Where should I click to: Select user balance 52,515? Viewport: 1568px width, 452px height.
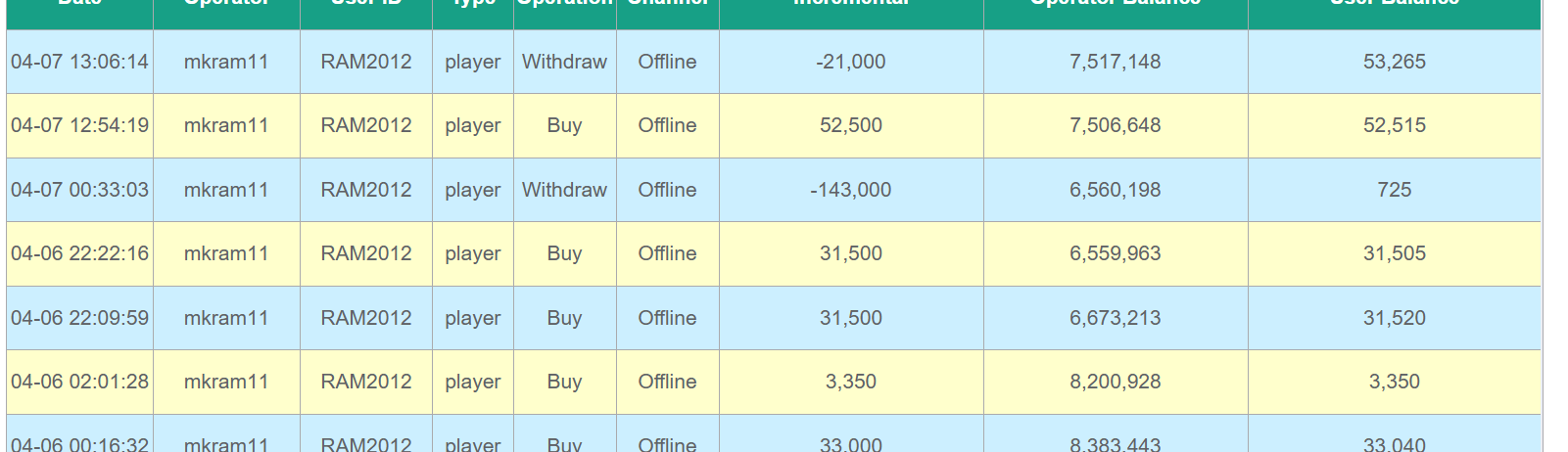tap(1394, 125)
